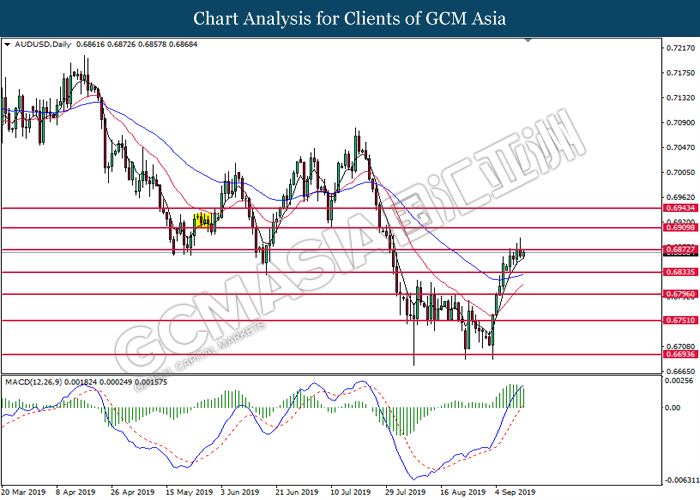700x500 pixels.
Task: Click the MACD -0.006311 scale value
Action: [680, 480]
